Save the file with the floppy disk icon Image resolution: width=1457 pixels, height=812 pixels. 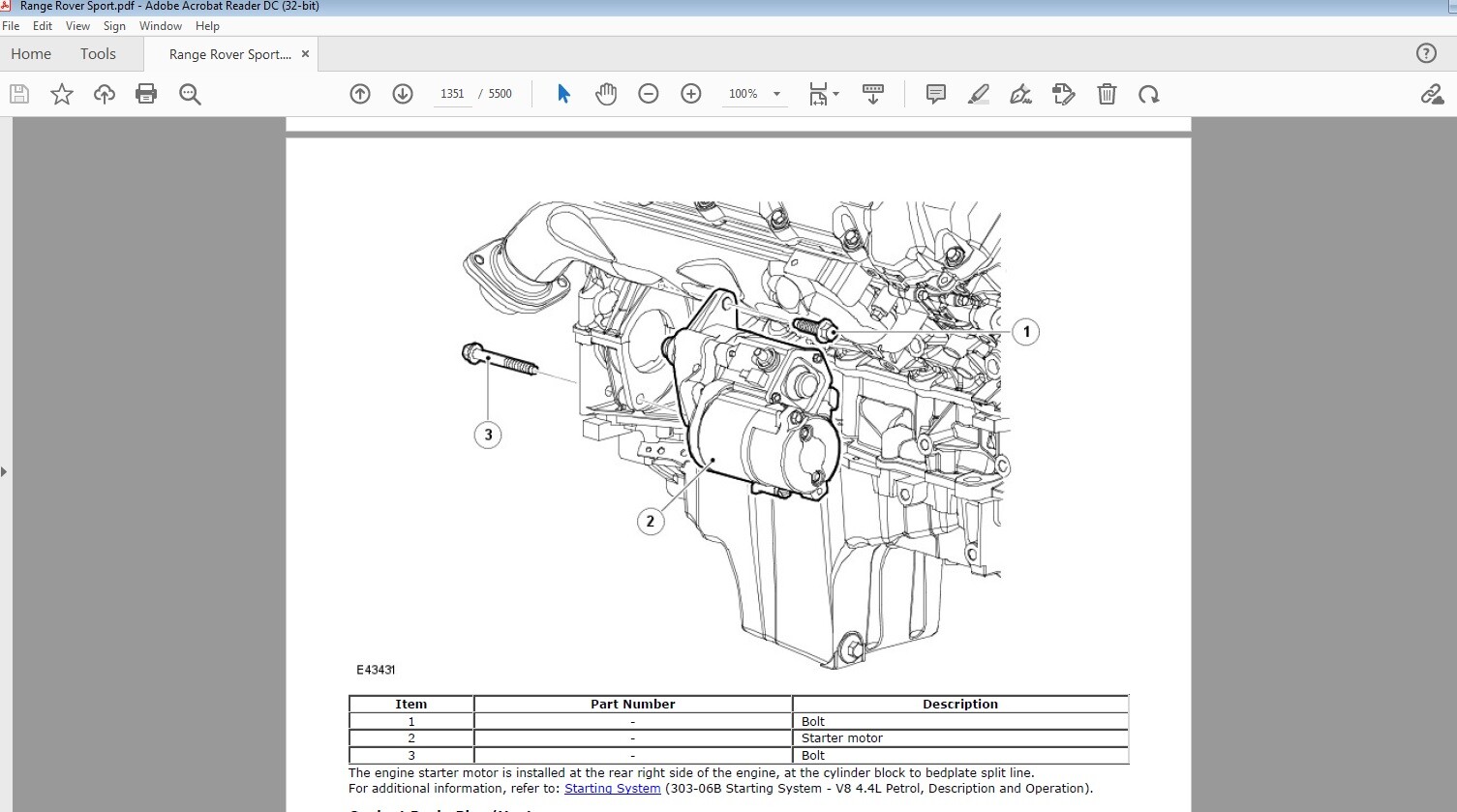click(x=19, y=94)
